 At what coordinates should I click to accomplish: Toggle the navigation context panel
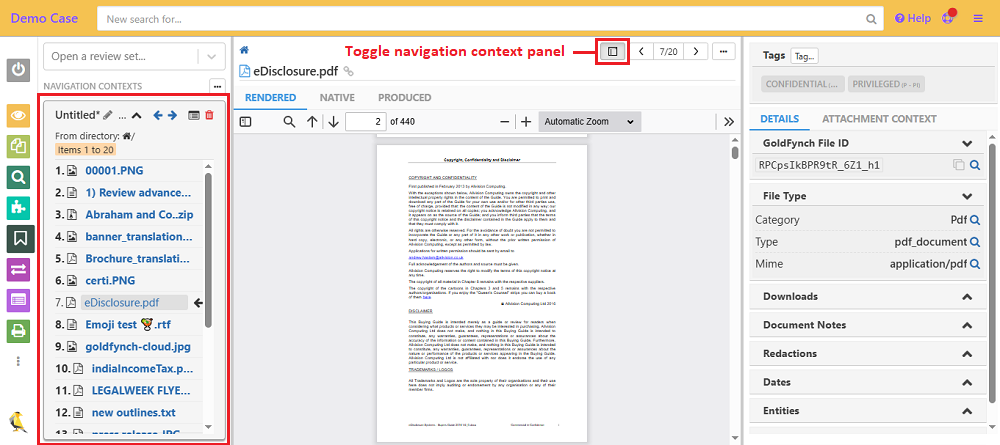click(x=613, y=51)
